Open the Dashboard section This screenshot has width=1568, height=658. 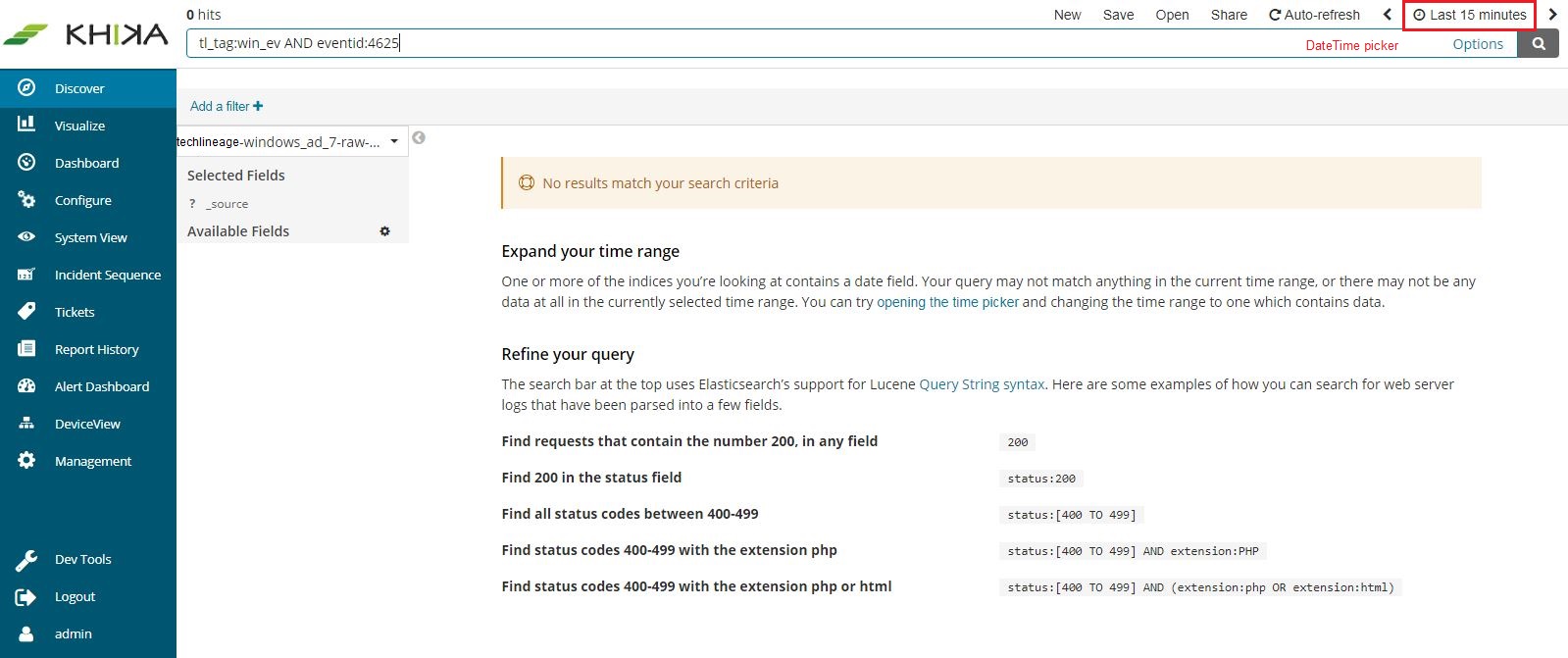[86, 163]
